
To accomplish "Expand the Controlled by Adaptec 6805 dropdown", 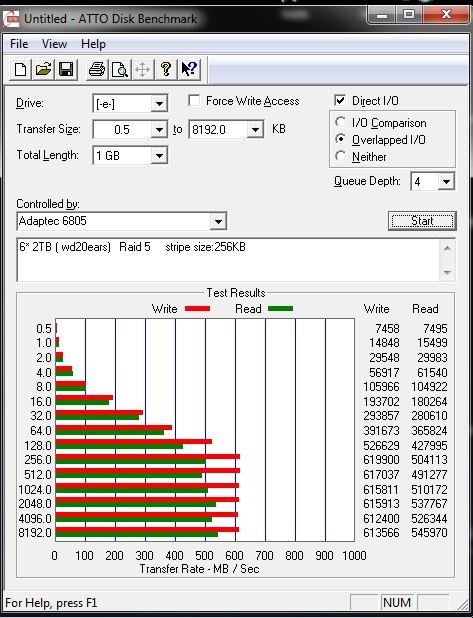I will 218,221.
